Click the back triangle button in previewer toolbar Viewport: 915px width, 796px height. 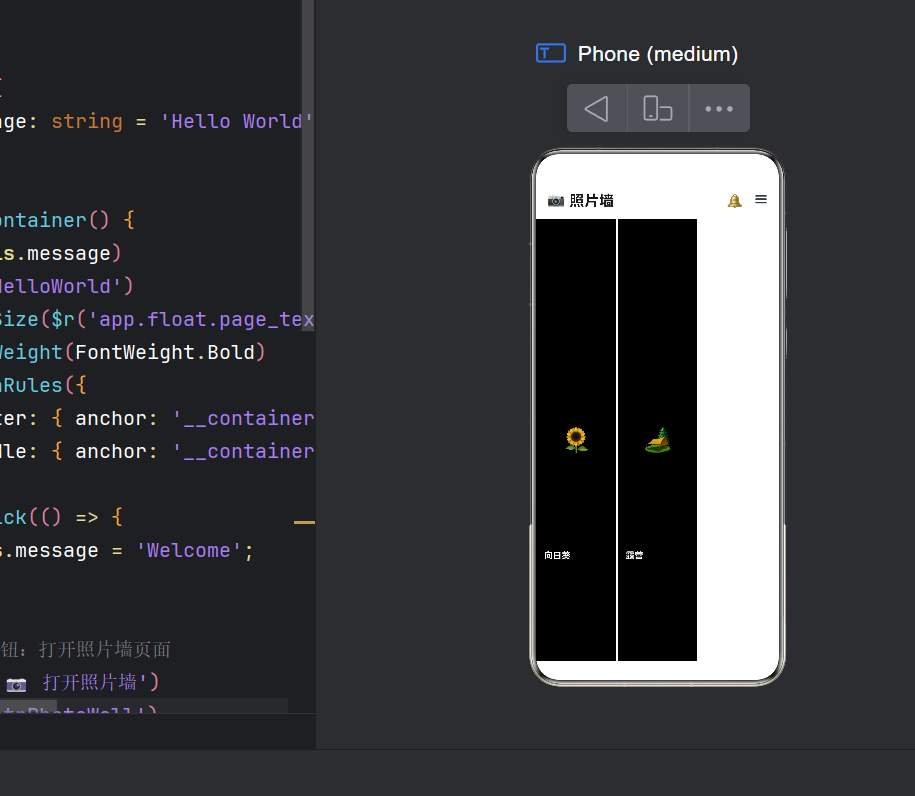[596, 109]
